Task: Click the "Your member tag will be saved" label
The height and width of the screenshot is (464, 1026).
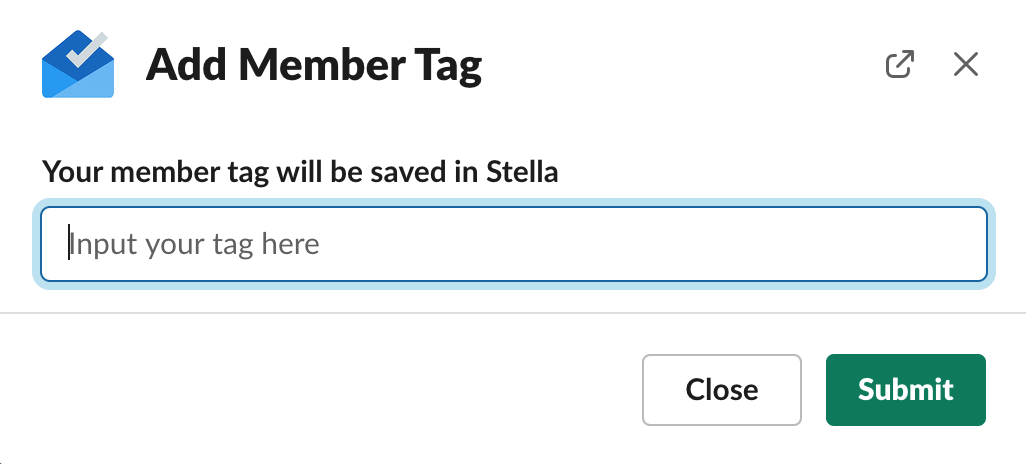Action: coord(300,172)
